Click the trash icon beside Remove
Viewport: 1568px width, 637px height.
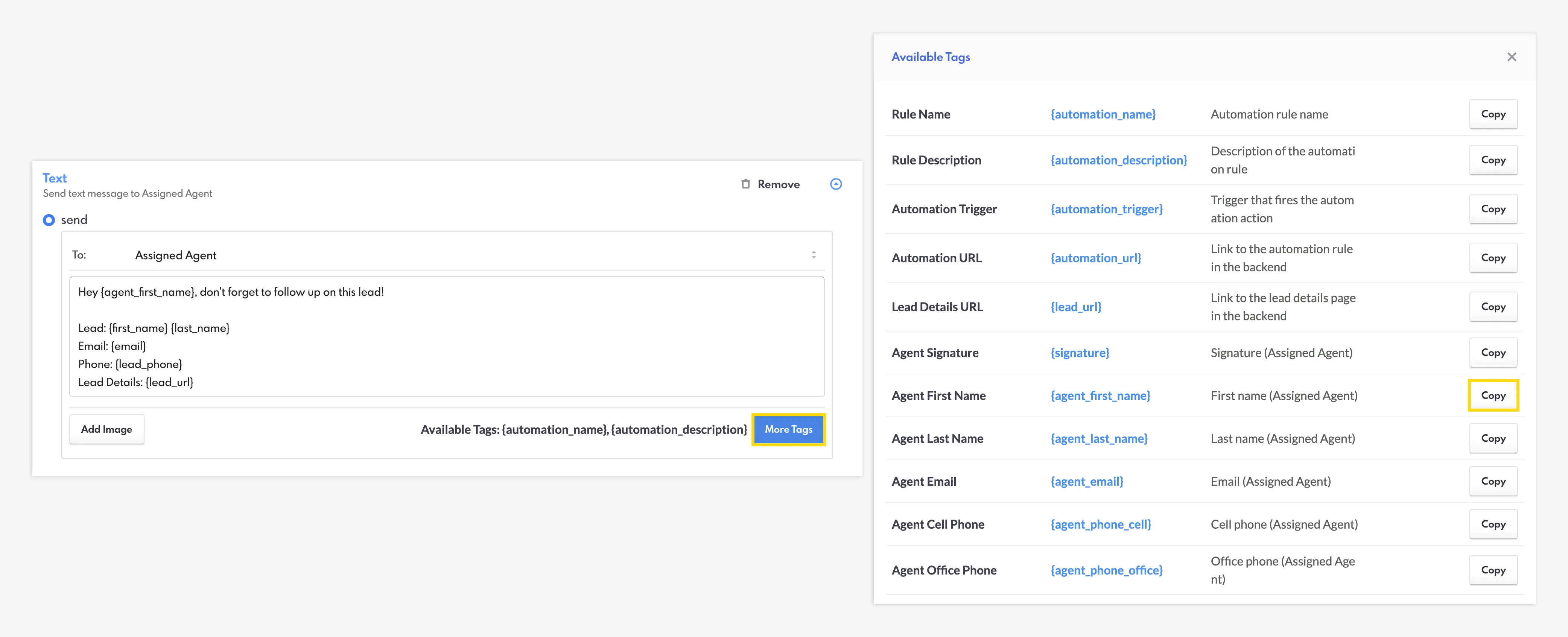click(746, 184)
